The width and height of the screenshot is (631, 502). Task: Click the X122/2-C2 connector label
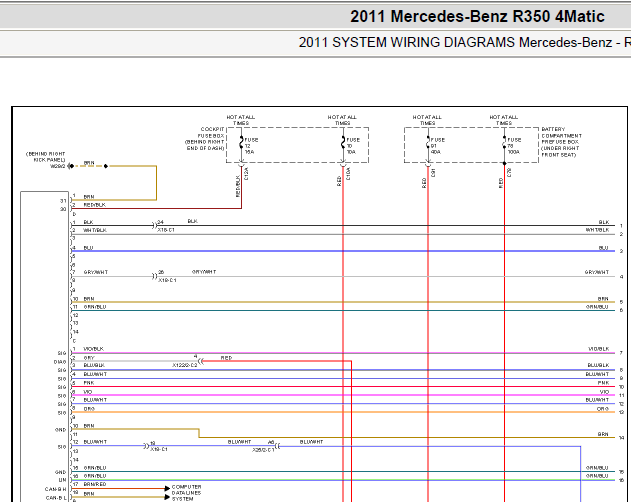(185, 365)
